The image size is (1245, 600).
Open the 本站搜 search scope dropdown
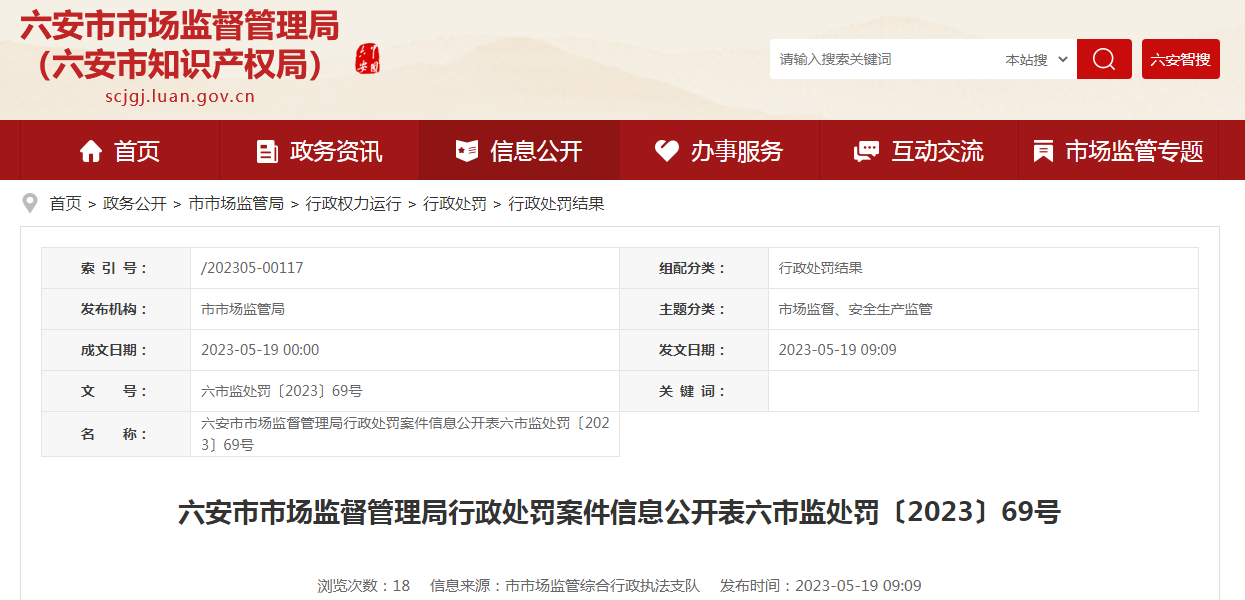point(1036,60)
